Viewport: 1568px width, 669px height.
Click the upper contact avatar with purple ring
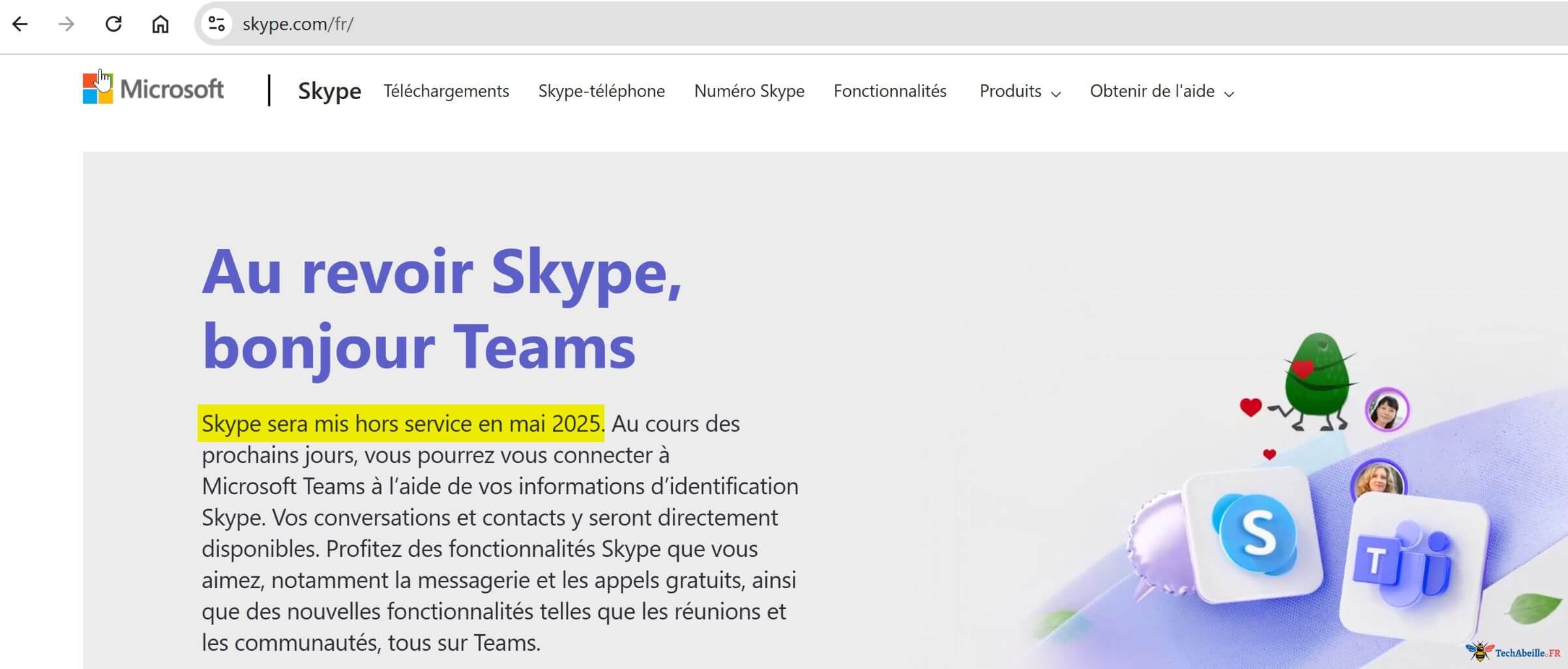click(1387, 409)
